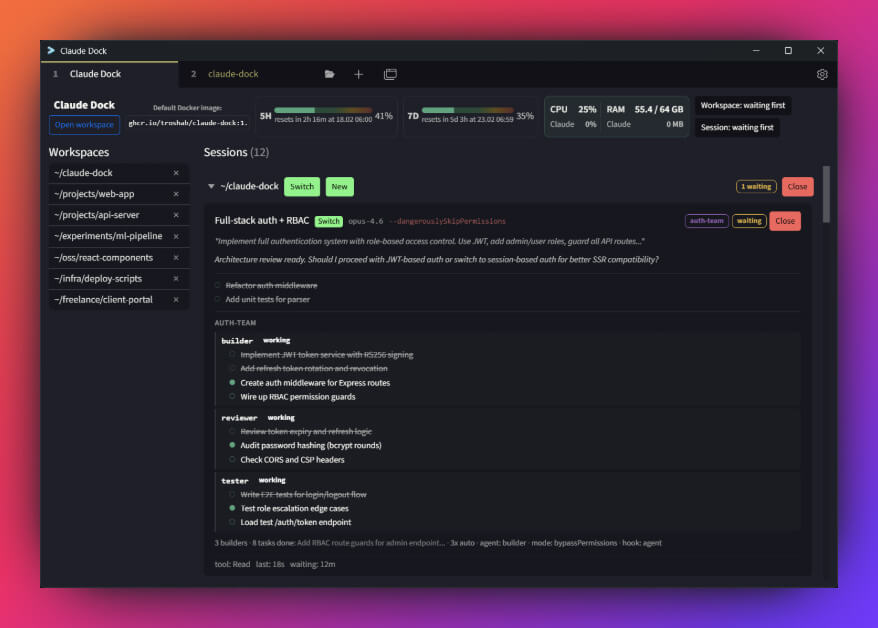Click the Sessions (12) heading
The image size is (878, 628).
236,152
